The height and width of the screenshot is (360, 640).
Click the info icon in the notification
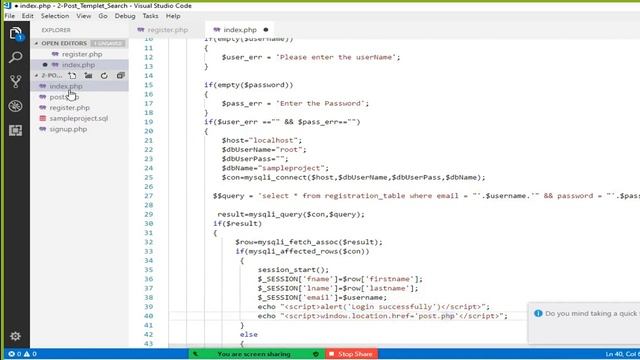[538, 313]
